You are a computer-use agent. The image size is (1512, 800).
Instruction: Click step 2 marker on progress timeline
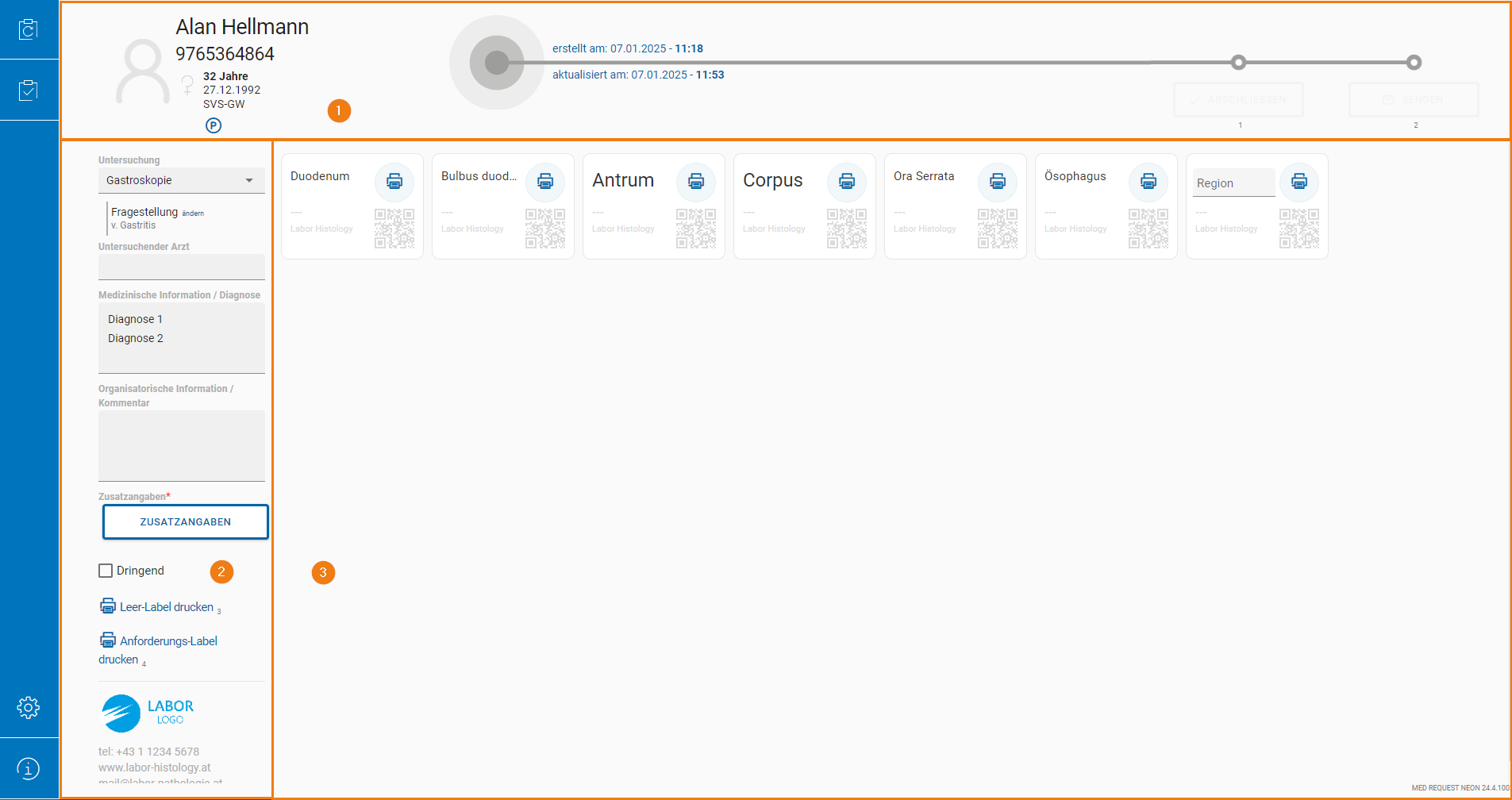point(1414,62)
